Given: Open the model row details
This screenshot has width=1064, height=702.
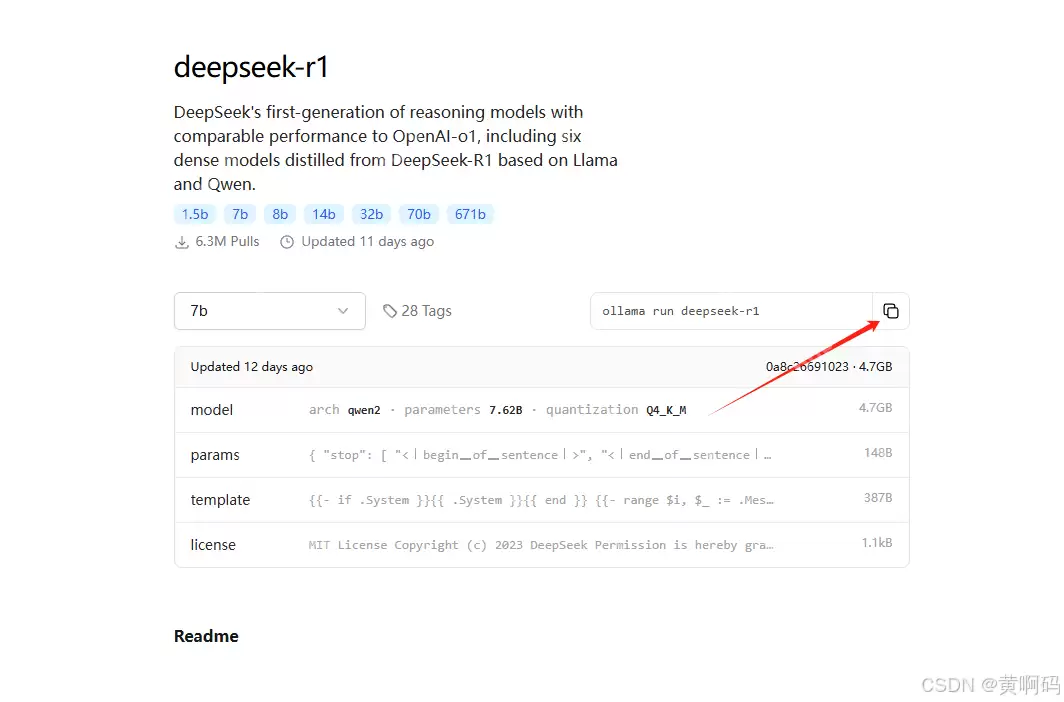Looking at the screenshot, I should coord(540,409).
